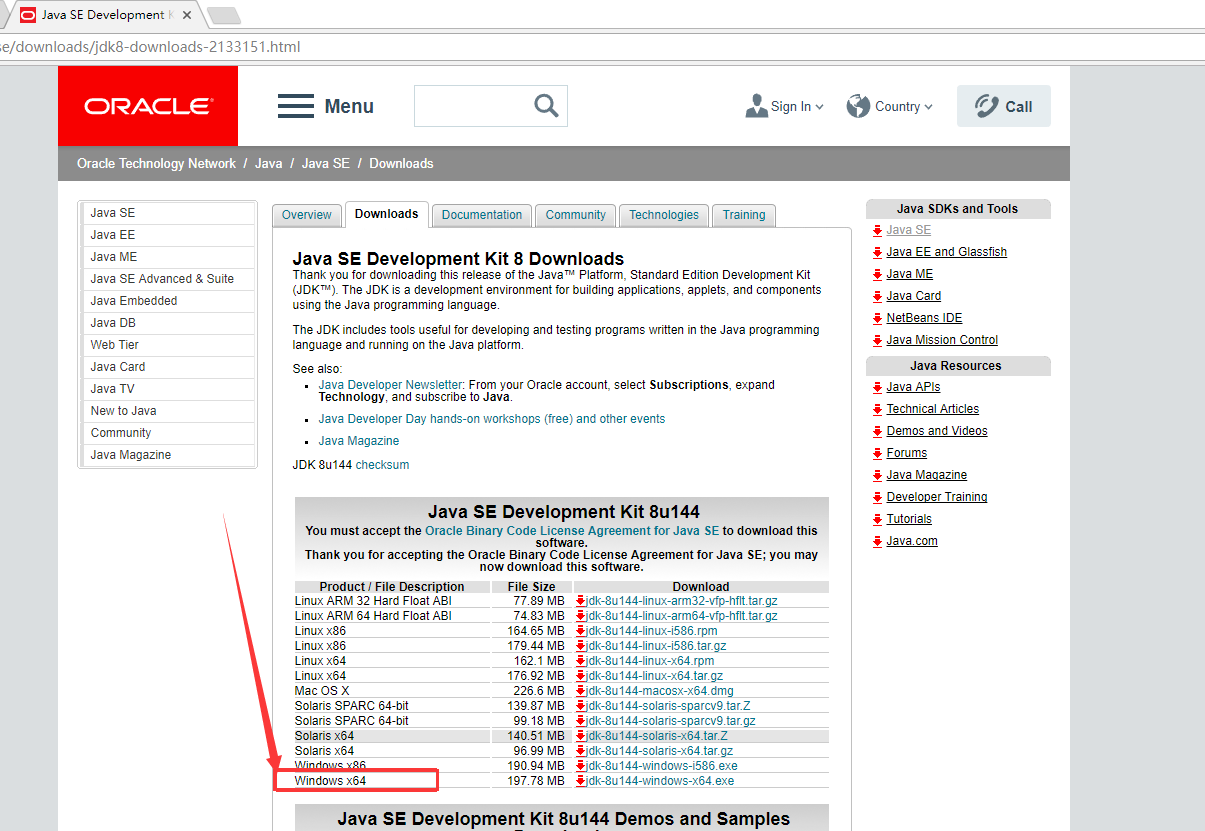The width and height of the screenshot is (1205, 831).
Task: Open a new browser tab button
Action: point(223,15)
